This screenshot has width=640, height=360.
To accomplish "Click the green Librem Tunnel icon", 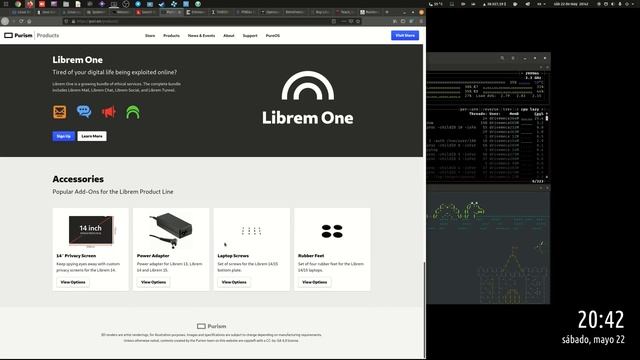I will pyautogui.click(x=133, y=112).
